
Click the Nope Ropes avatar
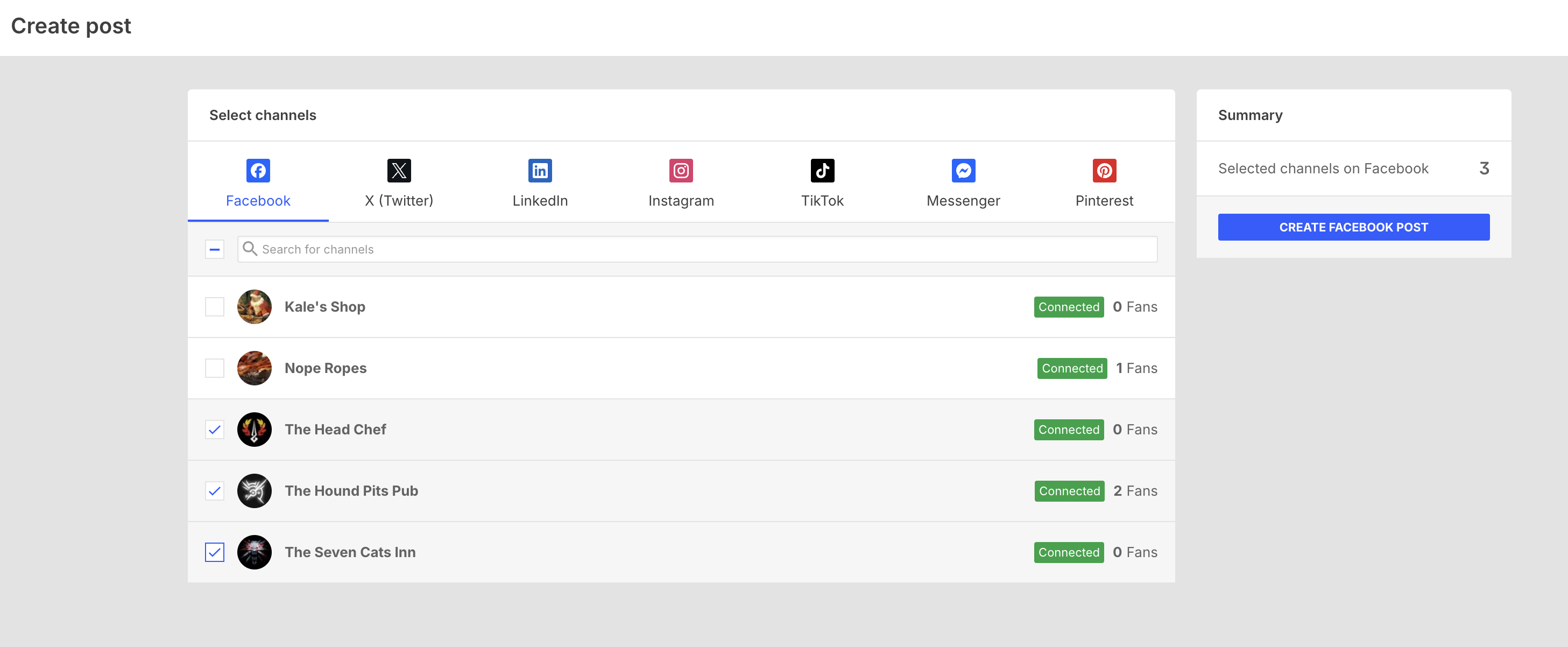255,368
